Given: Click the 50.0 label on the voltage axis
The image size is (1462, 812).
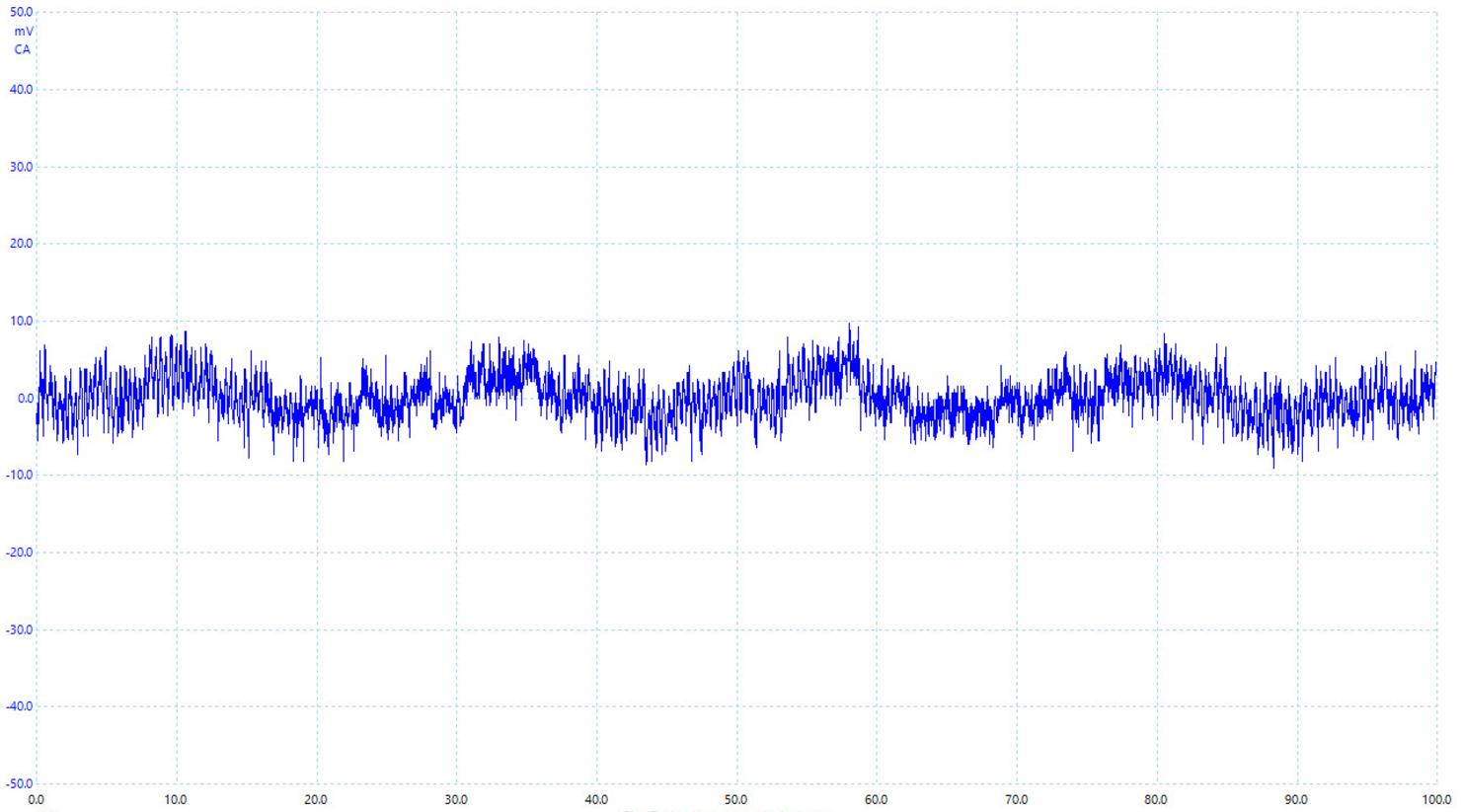Looking at the screenshot, I should point(21,13).
